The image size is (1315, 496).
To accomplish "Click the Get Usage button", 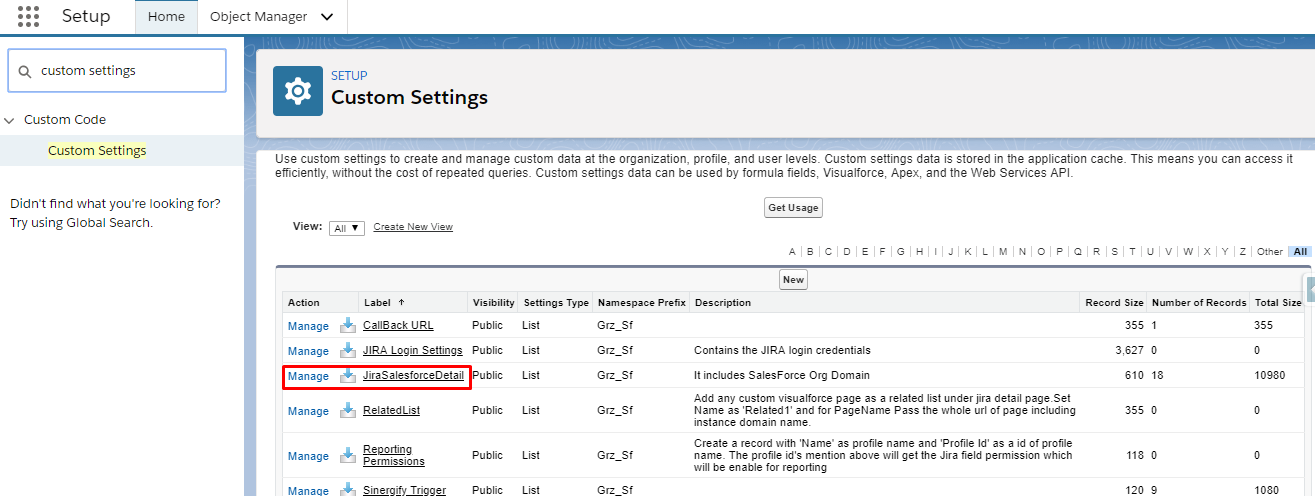I will tap(793, 208).
